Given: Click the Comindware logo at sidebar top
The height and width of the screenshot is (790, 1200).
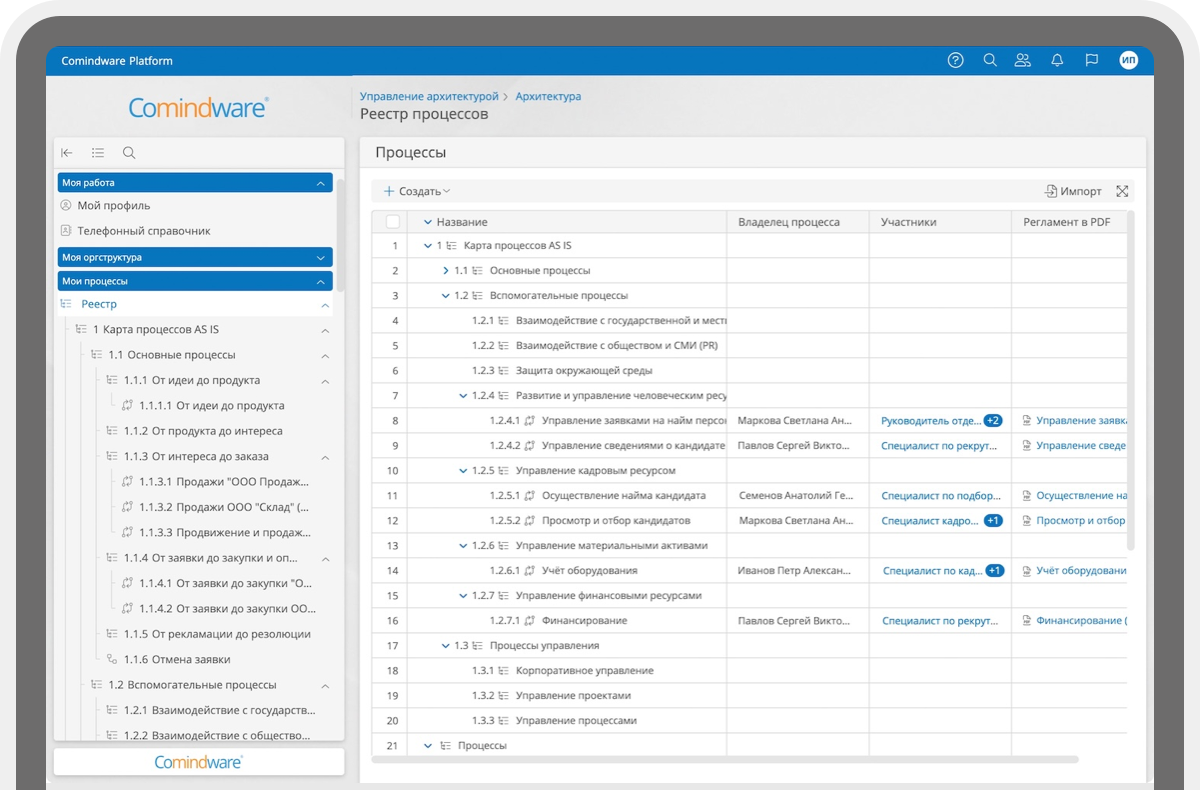Looking at the screenshot, I should pyautogui.click(x=198, y=108).
